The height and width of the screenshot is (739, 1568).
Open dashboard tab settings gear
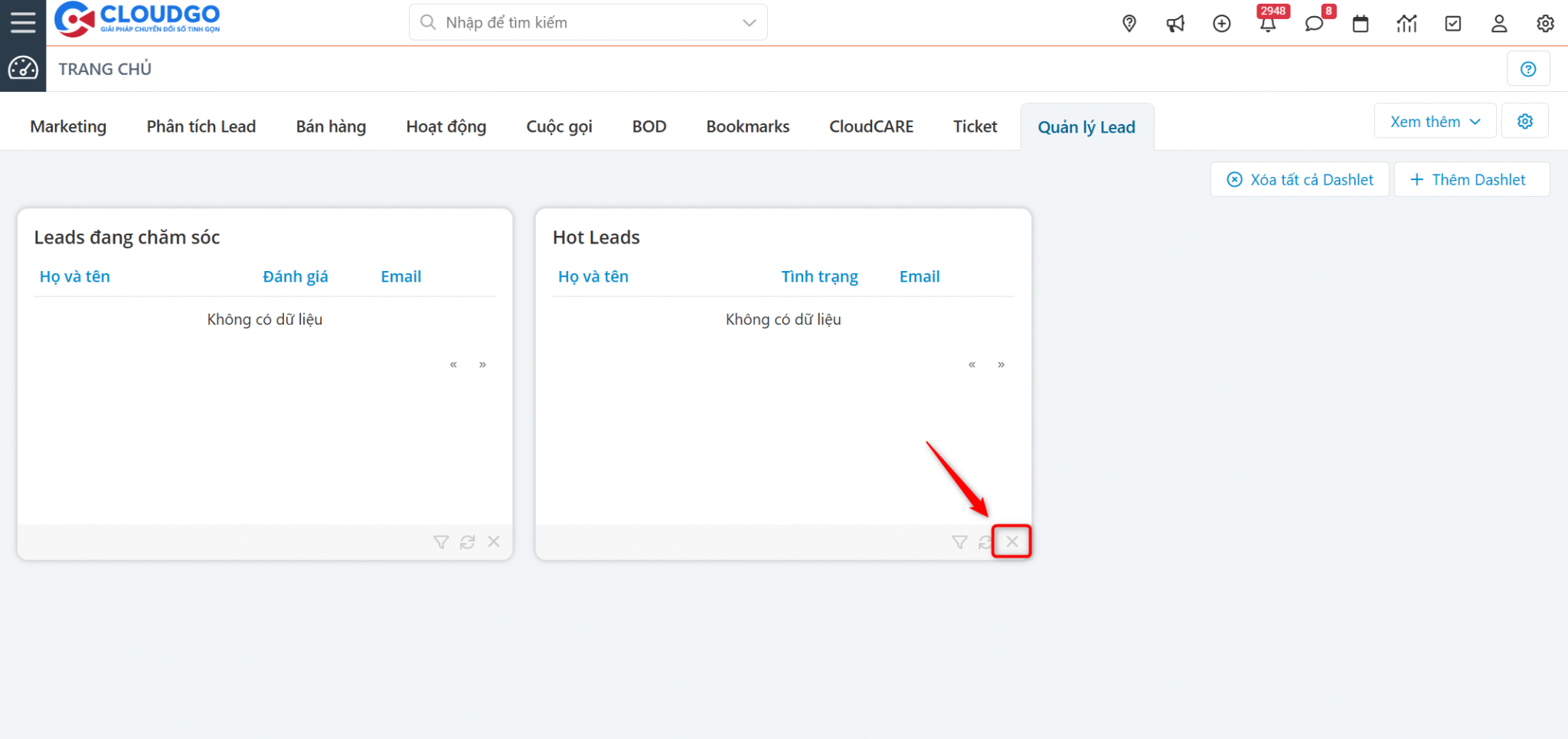1525,122
